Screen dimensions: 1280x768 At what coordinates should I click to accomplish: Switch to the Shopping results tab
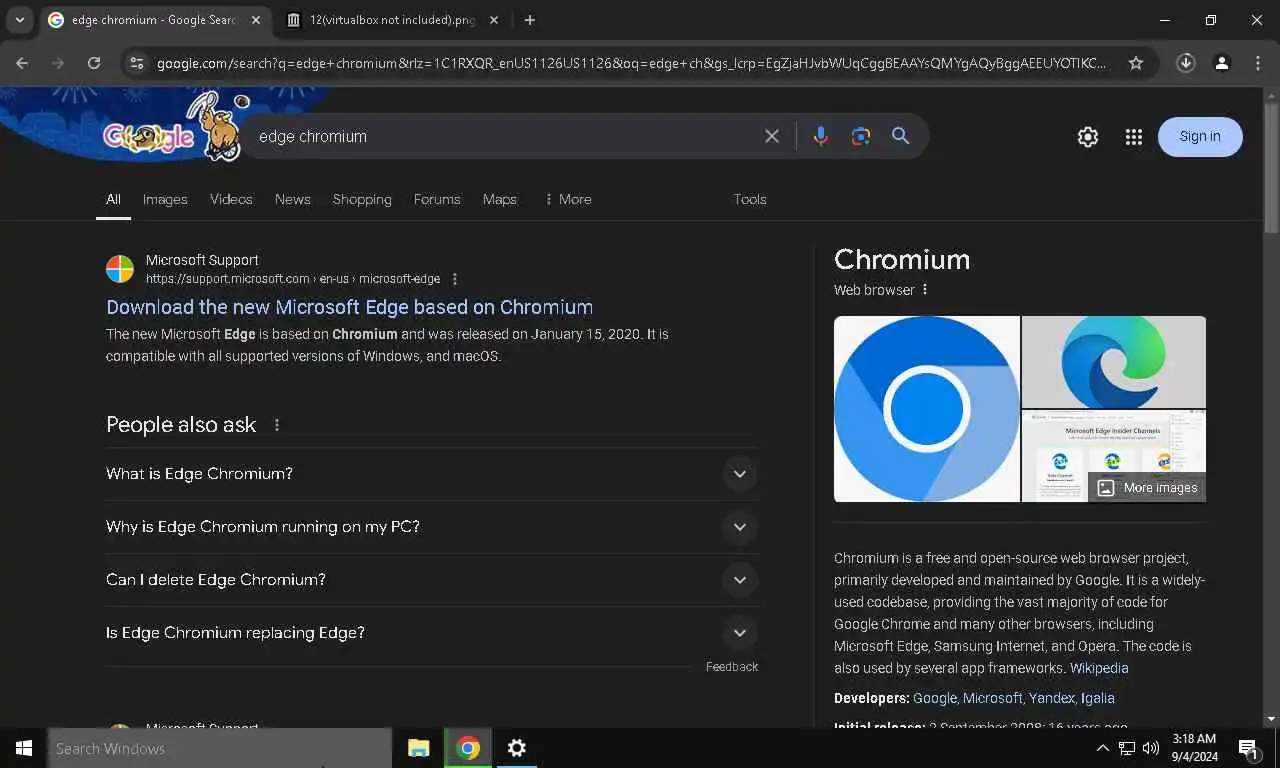click(x=362, y=199)
